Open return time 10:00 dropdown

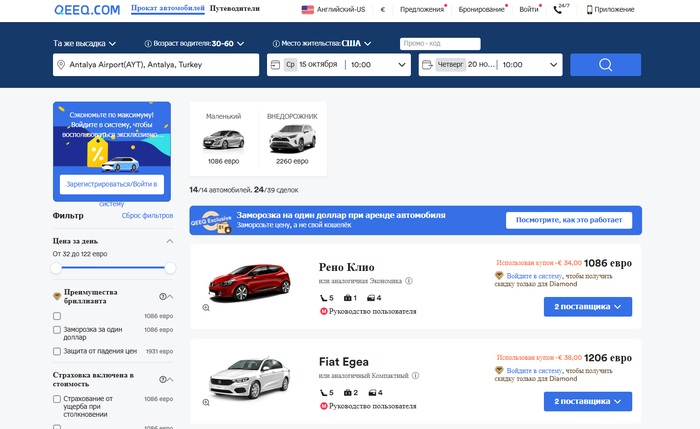point(530,65)
